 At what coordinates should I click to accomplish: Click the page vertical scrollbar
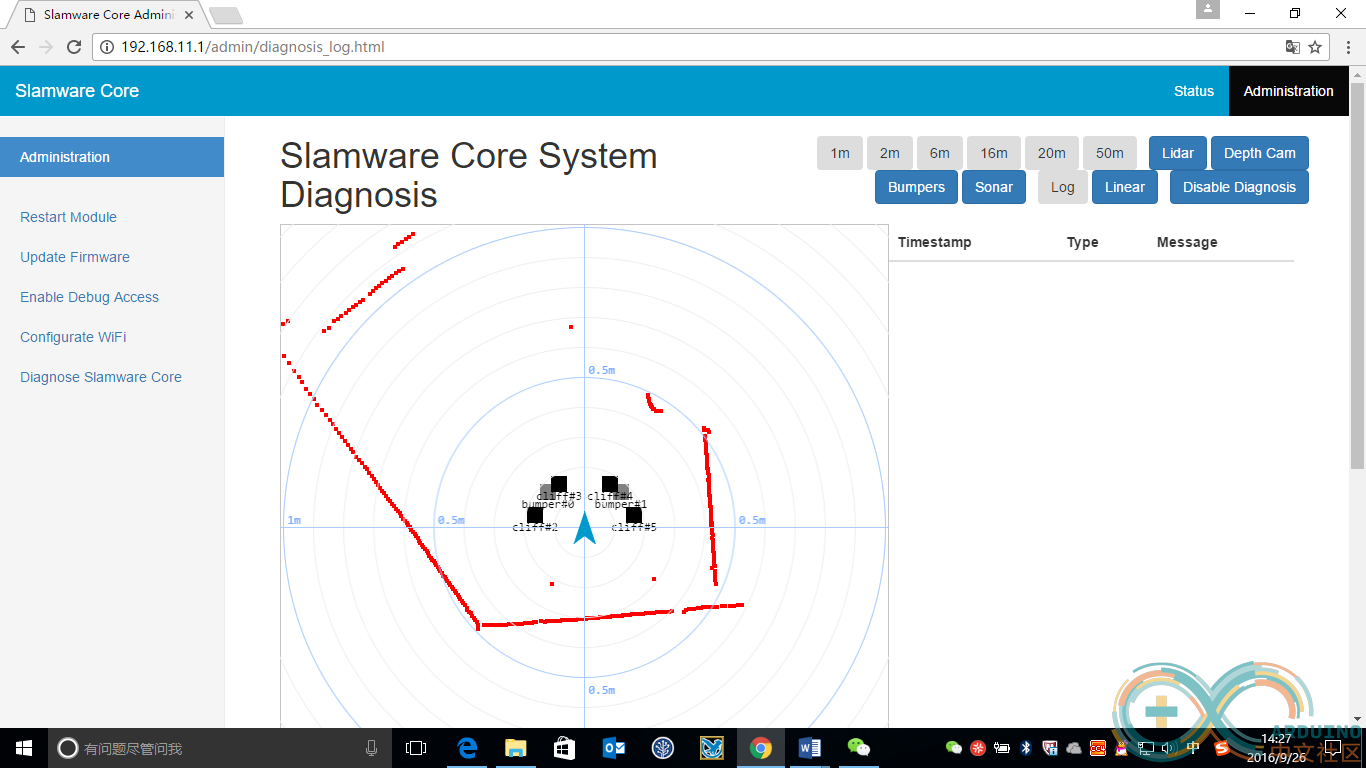[x=1357, y=275]
